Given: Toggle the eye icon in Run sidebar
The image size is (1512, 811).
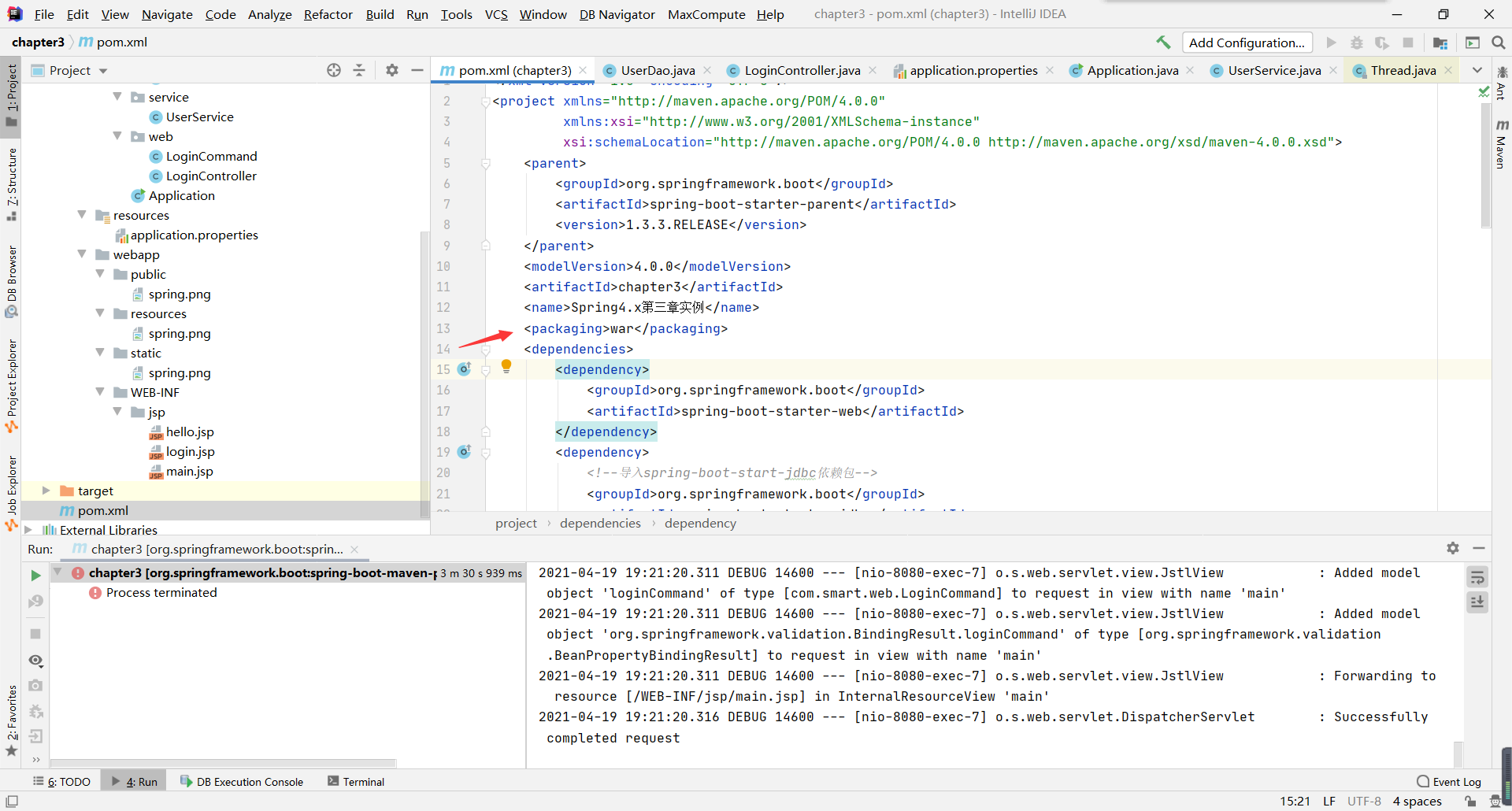Looking at the screenshot, I should [35, 661].
